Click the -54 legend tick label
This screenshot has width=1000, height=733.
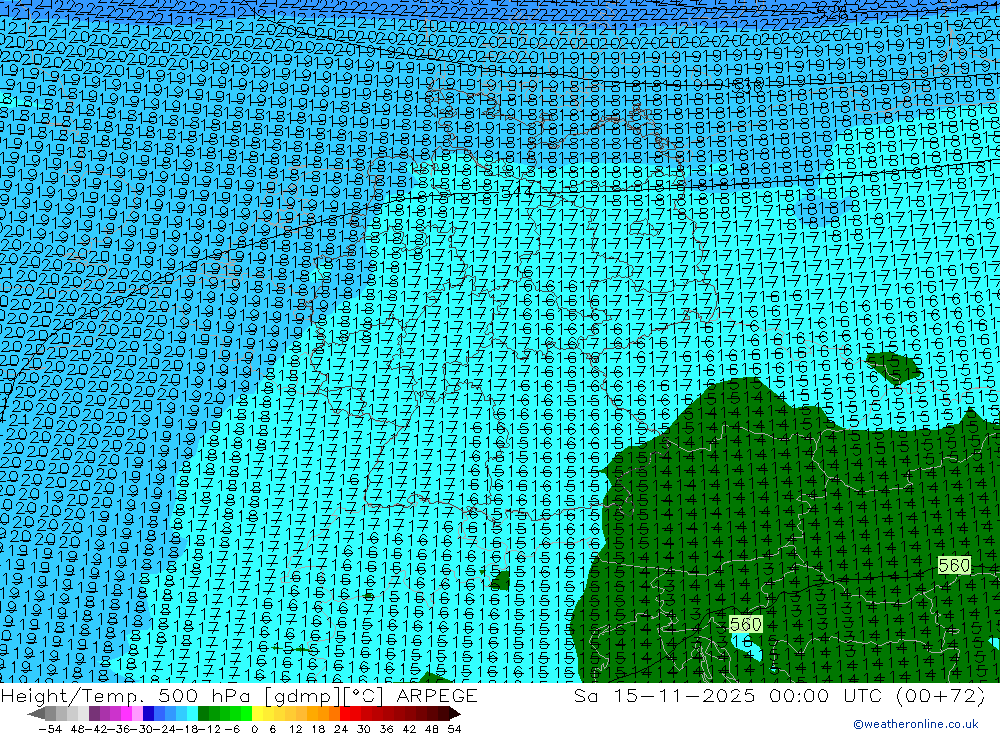click(50, 729)
